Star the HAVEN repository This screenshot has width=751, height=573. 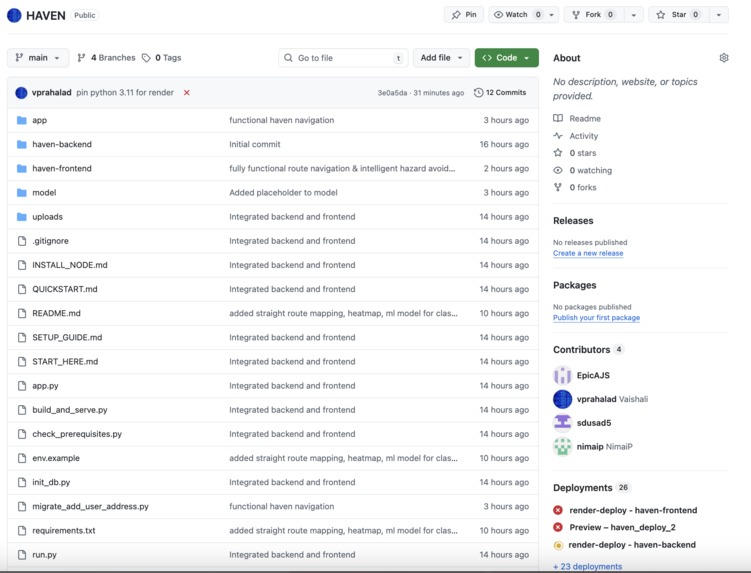(678, 15)
